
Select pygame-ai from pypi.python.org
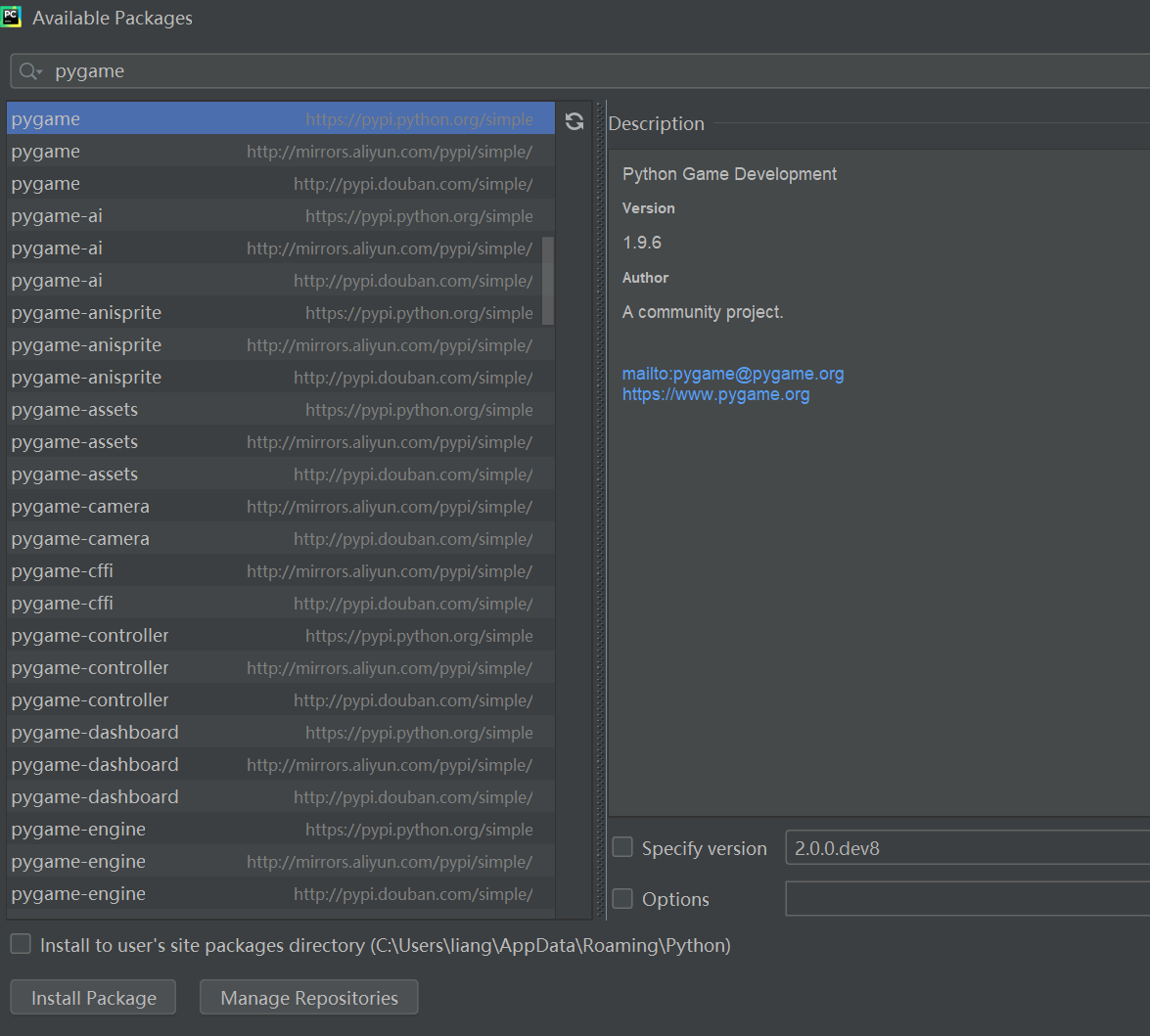coord(281,215)
